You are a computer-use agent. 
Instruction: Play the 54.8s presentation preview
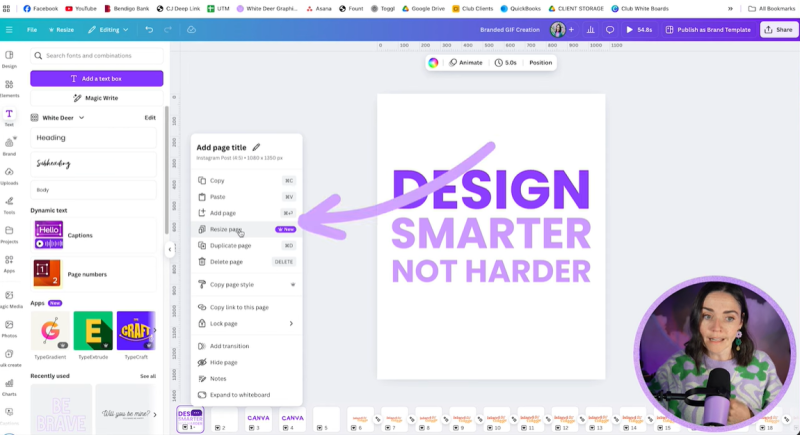[x=639, y=30]
